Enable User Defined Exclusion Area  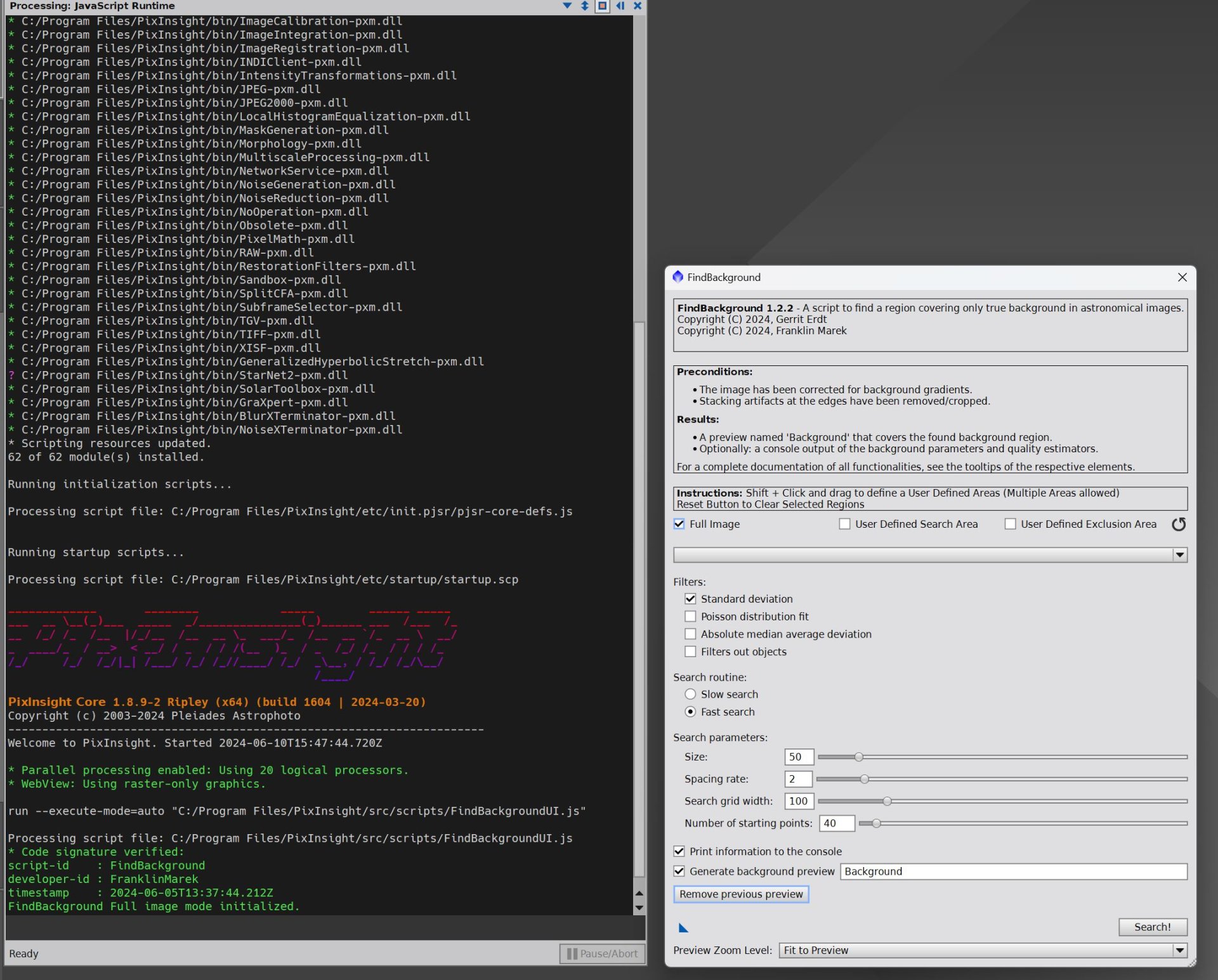(x=1010, y=524)
